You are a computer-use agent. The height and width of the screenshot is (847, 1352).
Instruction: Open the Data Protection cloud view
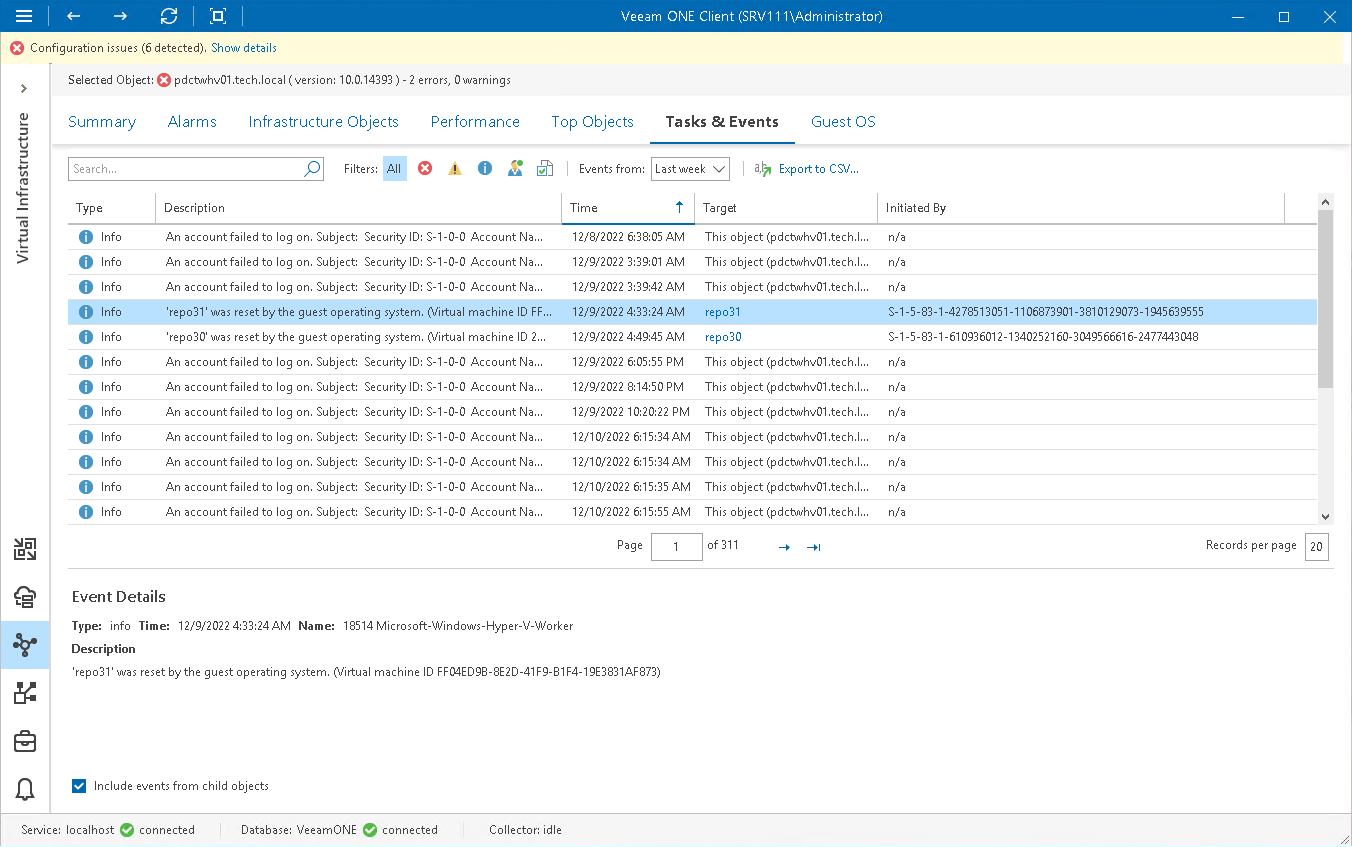click(x=25, y=597)
